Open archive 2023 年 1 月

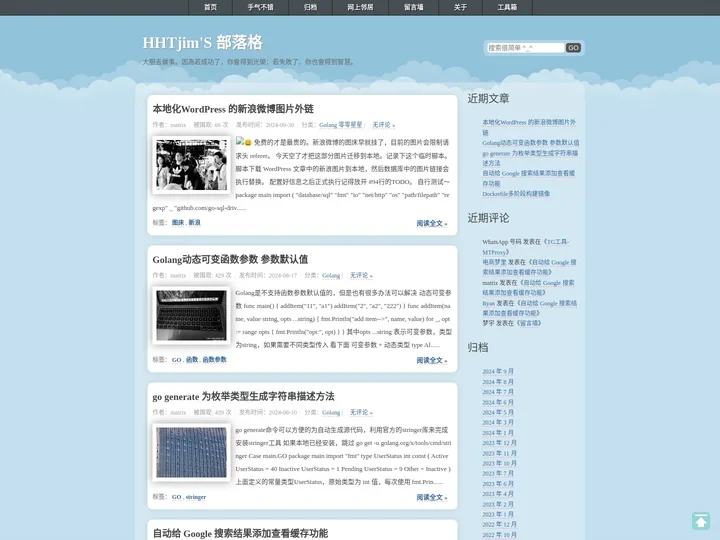point(498,514)
